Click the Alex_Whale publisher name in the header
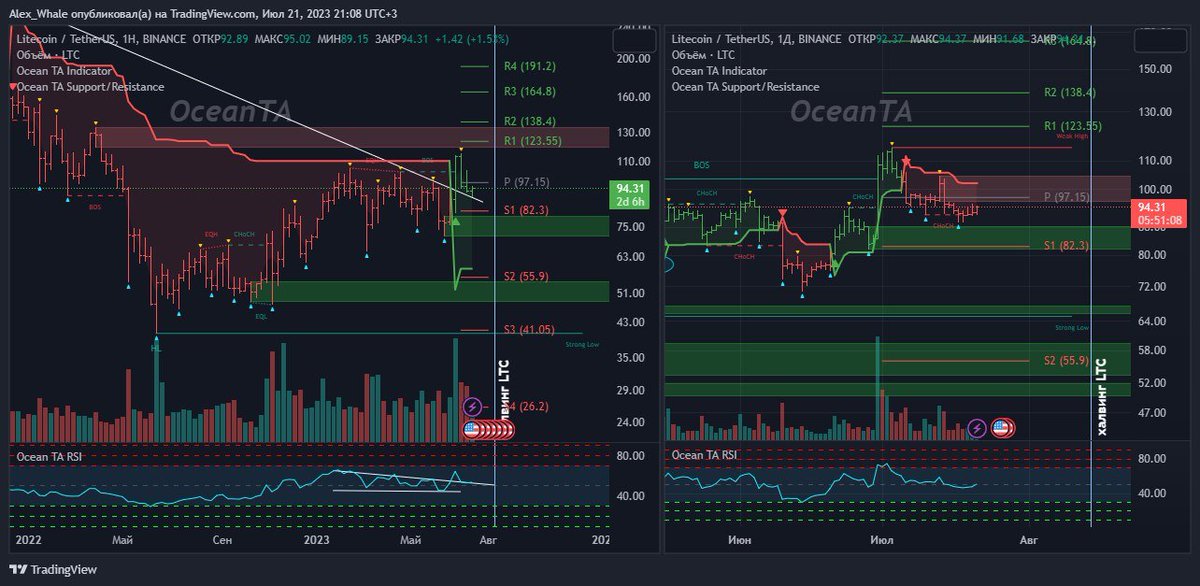The height and width of the screenshot is (586, 1200). (x=41, y=13)
